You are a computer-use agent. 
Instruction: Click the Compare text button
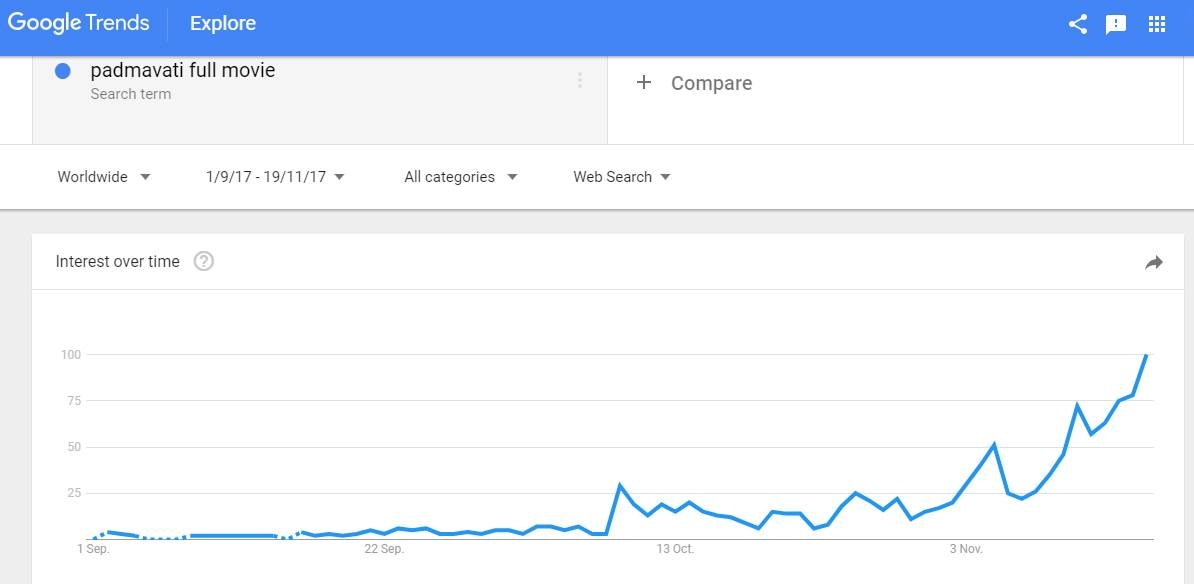pos(711,83)
